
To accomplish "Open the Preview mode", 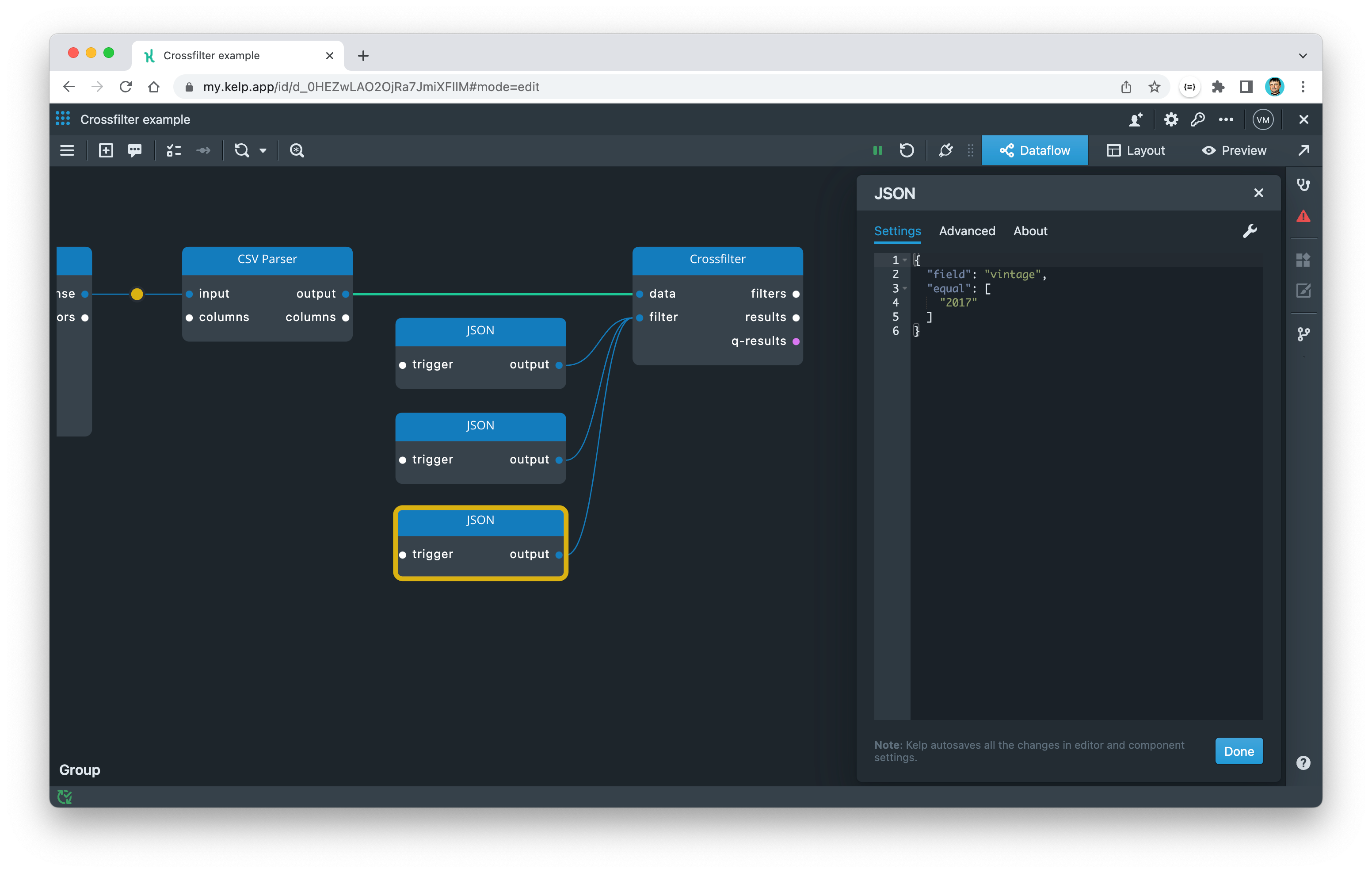I will pyautogui.click(x=1234, y=150).
